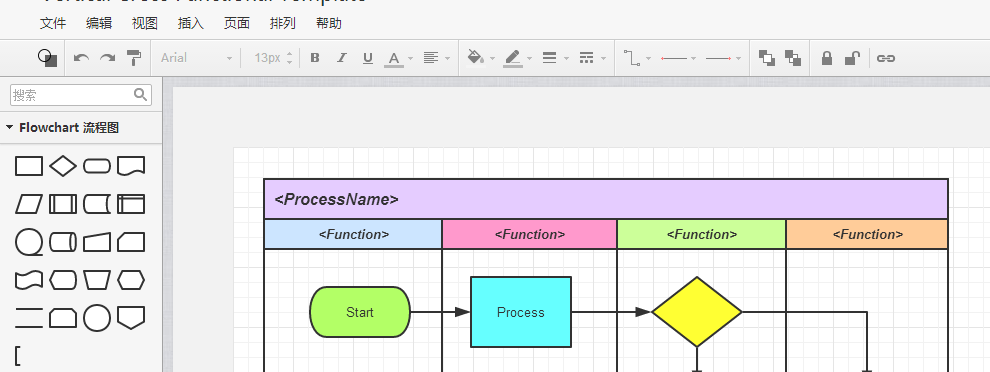This screenshot has height=372, width=990.
Task: Click the <ProcessName> title header
Action: point(606,199)
